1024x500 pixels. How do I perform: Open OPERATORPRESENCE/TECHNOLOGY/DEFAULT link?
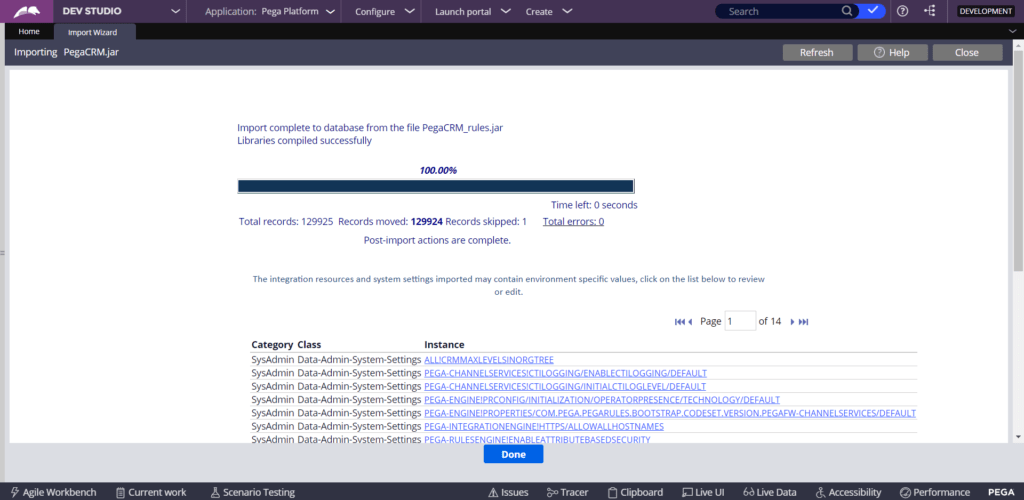pyautogui.click(x=602, y=399)
